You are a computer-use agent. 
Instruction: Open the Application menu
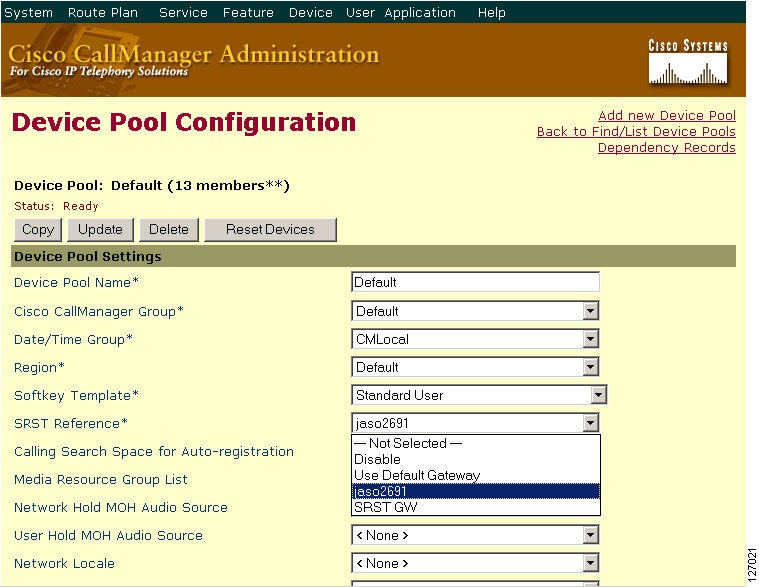click(x=420, y=13)
